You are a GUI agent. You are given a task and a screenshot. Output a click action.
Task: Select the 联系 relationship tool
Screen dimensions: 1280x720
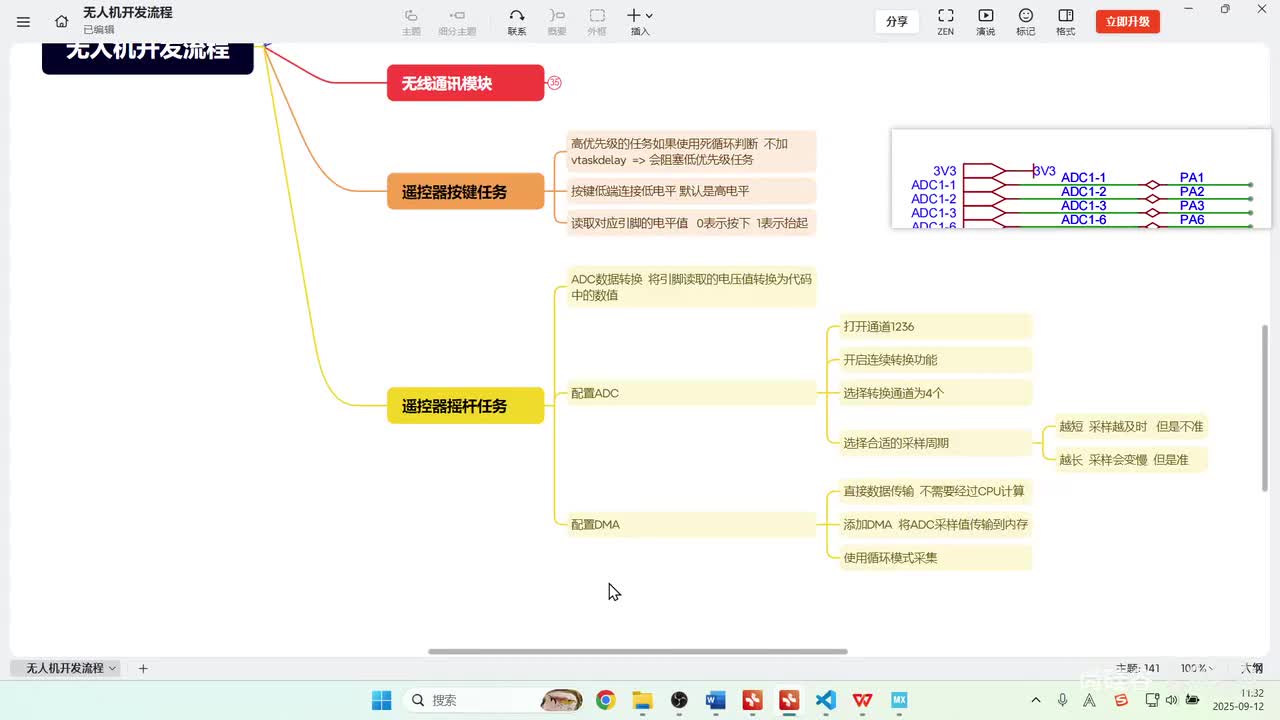pyautogui.click(x=517, y=21)
